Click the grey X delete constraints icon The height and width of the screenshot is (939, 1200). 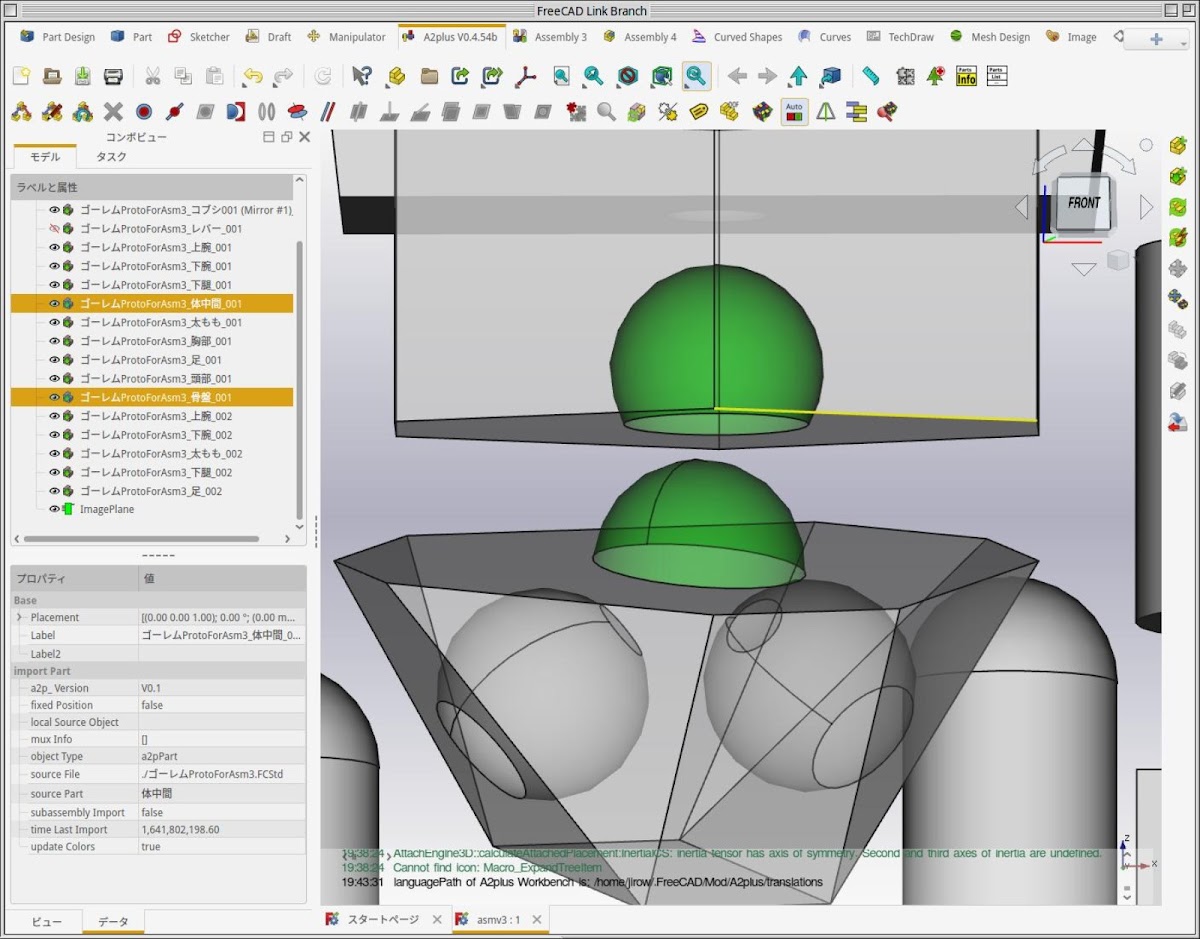[x=113, y=111]
